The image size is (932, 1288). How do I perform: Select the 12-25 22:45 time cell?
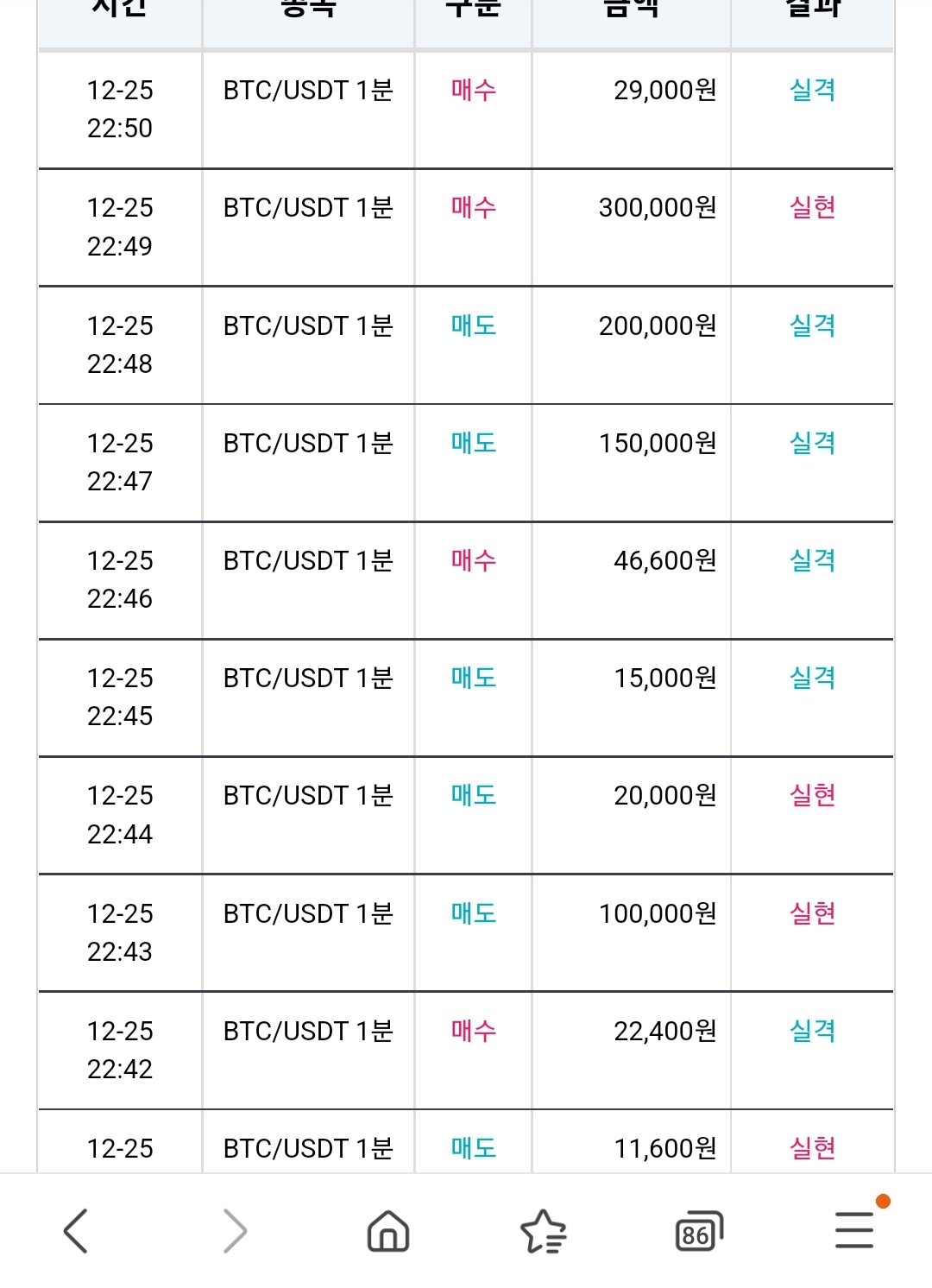tap(120, 697)
